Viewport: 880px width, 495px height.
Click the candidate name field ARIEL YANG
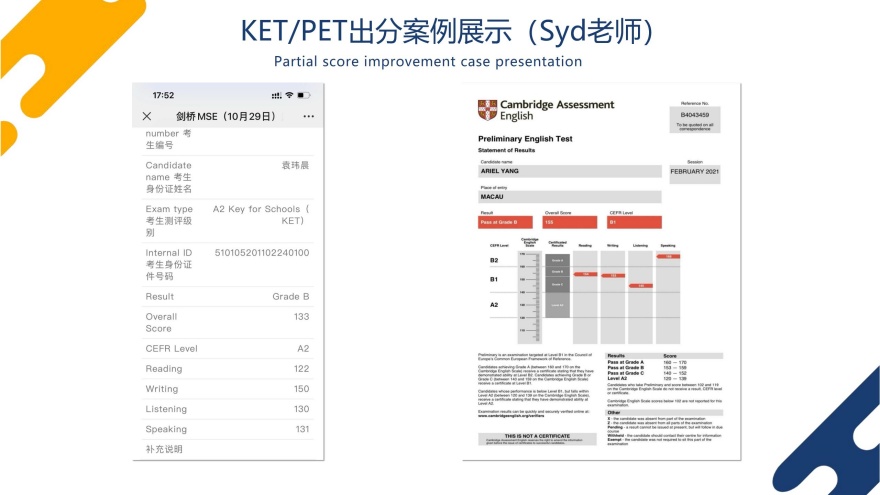[x=570, y=171]
